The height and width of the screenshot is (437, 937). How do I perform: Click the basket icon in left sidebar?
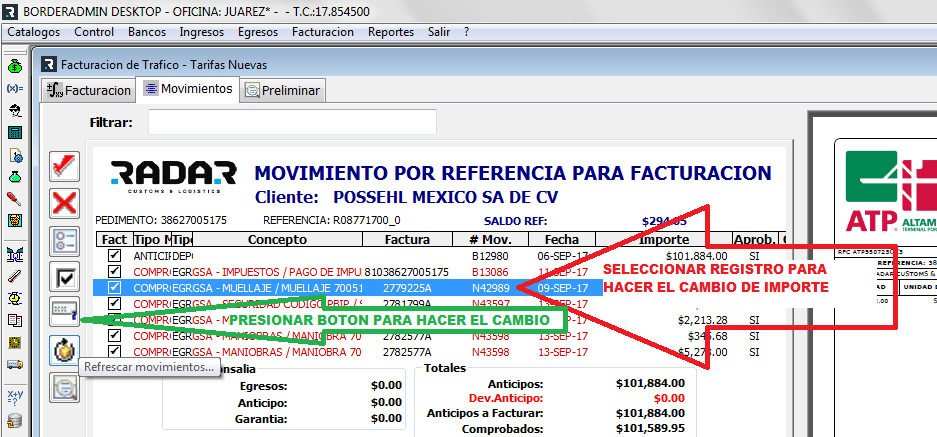pos(15,221)
